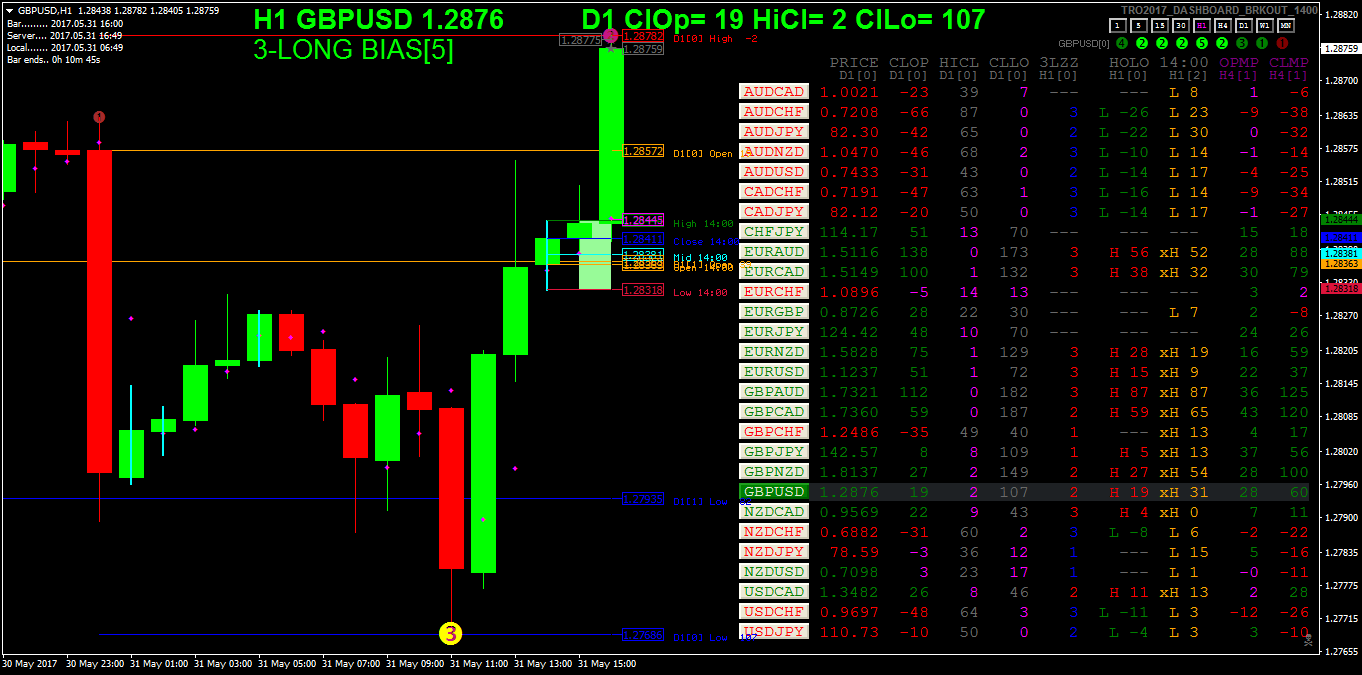Switch to the 1-minute timeframe button
The width and height of the screenshot is (1362, 675).
[1118, 25]
